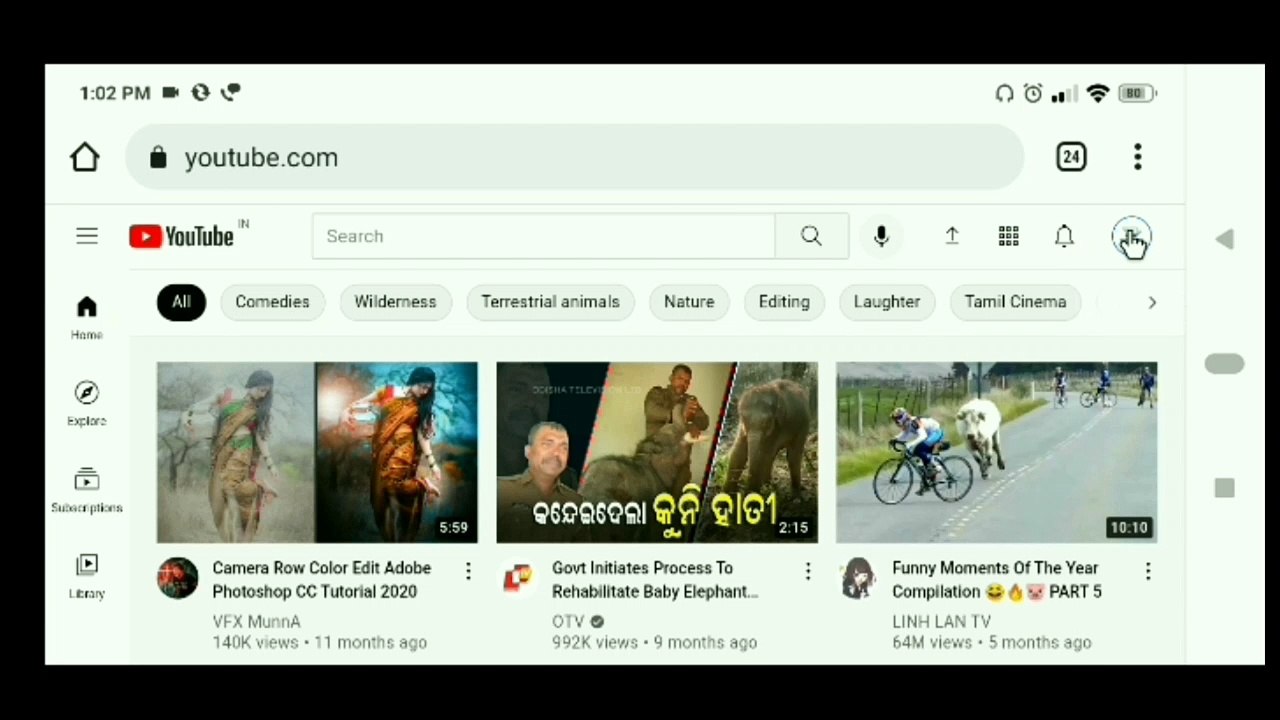The image size is (1280, 720).
Task: Click the YouTube Search input field
Action: pyautogui.click(x=543, y=236)
